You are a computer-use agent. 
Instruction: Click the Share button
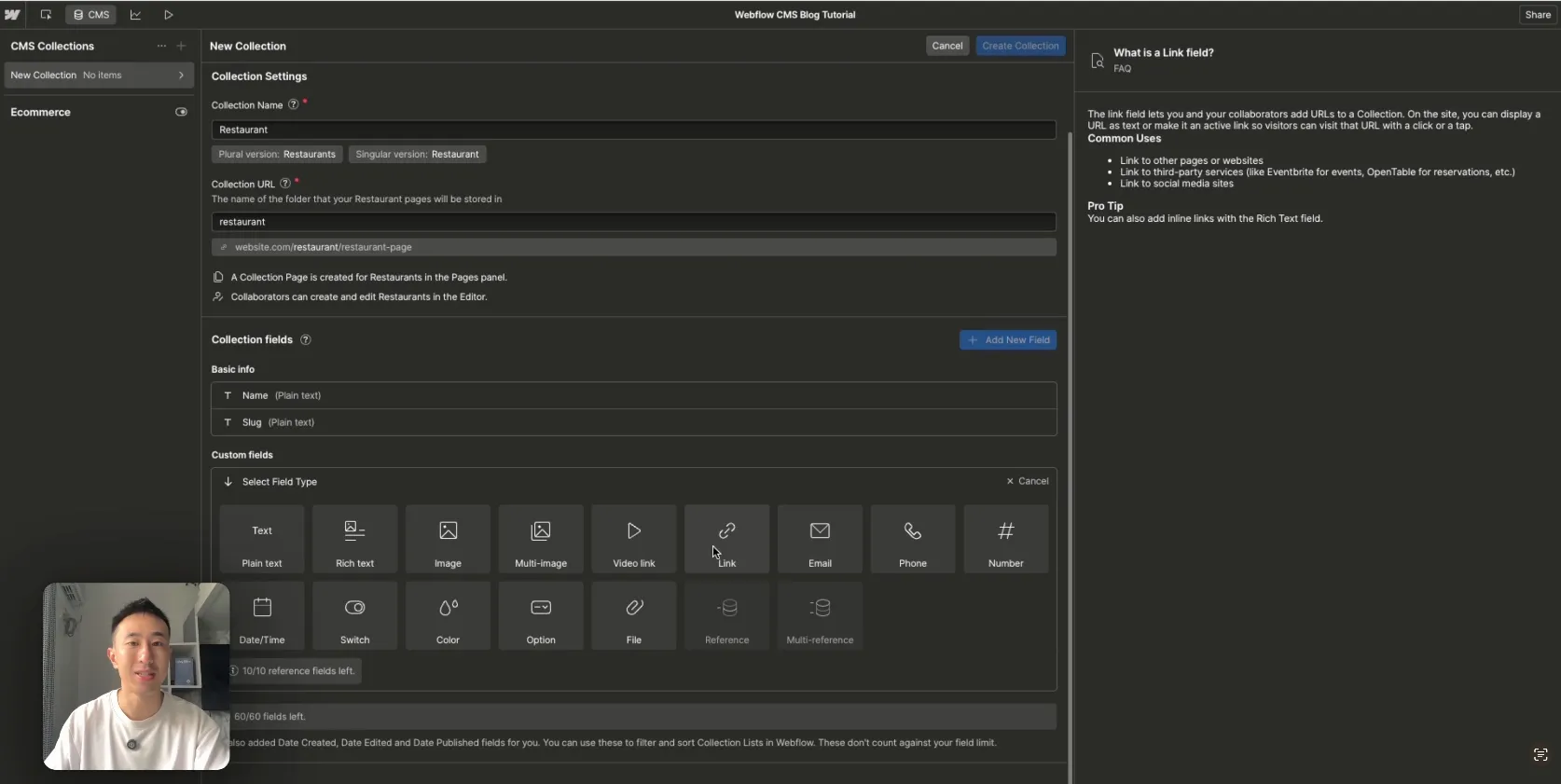click(1538, 15)
